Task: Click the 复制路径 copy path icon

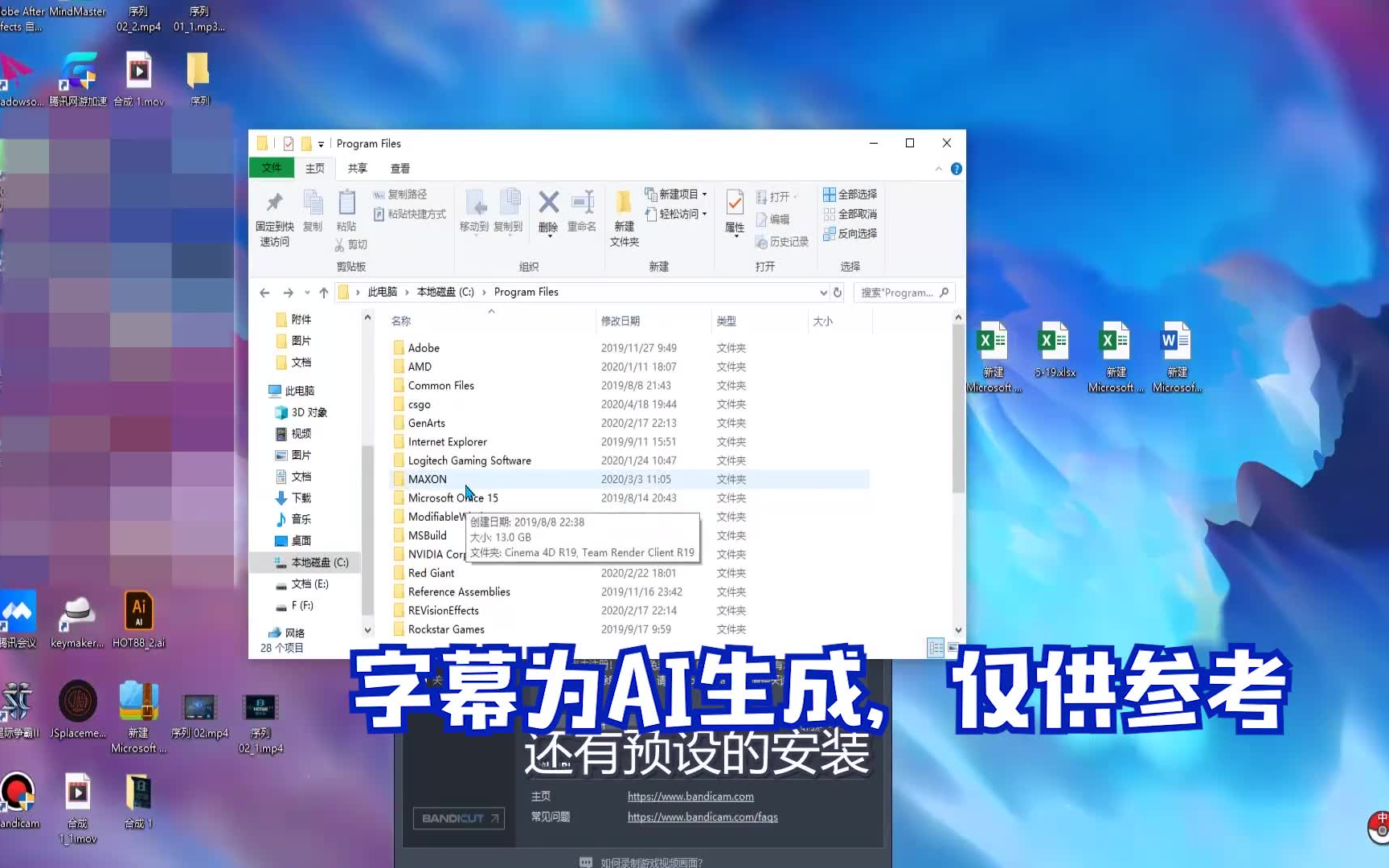Action: [380, 194]
